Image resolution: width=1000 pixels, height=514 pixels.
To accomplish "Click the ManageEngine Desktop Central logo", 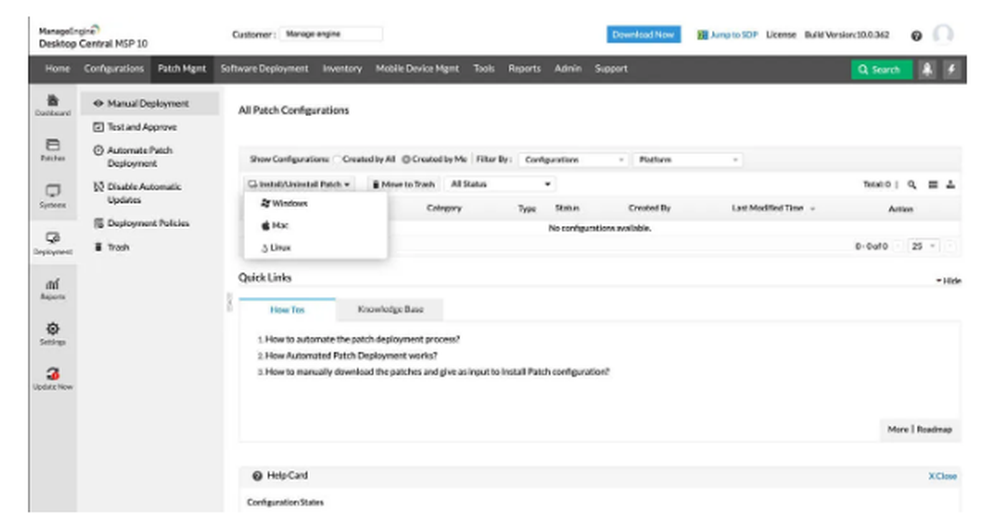I will [x=92, y=37].
